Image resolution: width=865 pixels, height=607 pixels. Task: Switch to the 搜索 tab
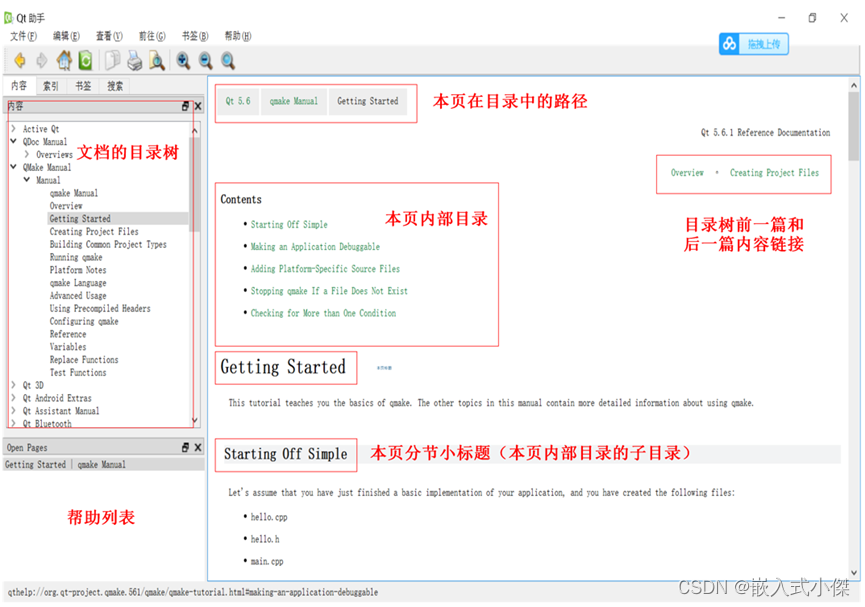[x=115, y=86]
